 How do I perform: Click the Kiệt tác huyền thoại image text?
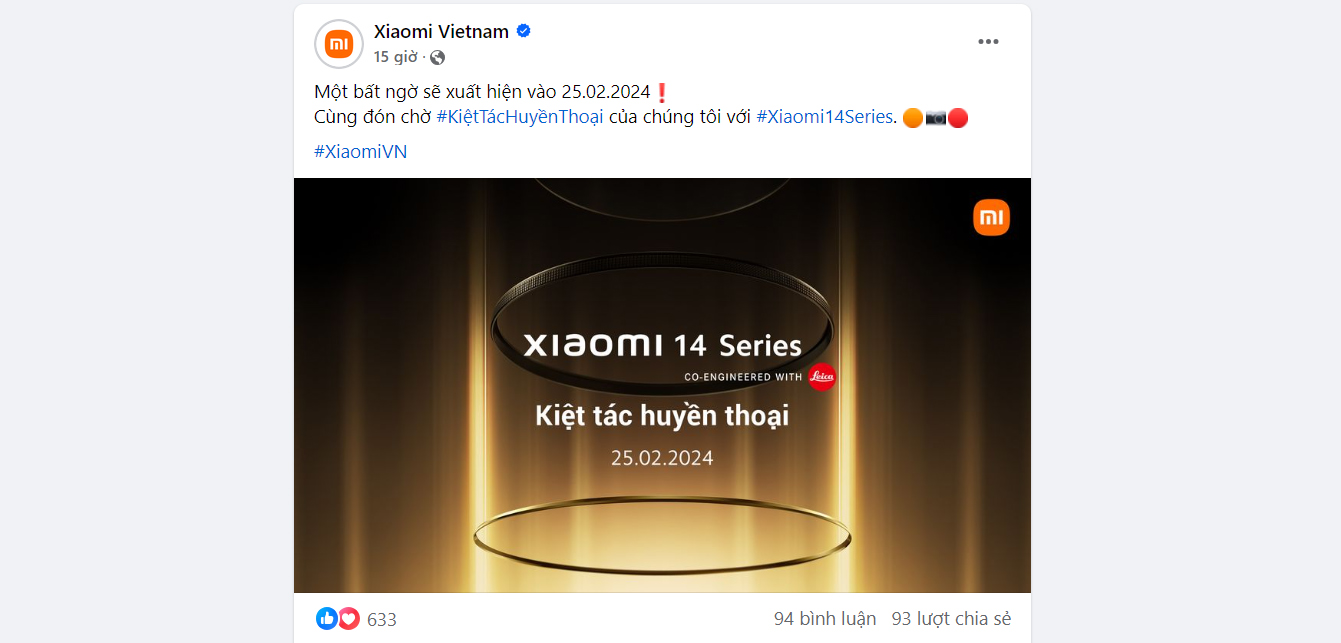coord(662,415)
